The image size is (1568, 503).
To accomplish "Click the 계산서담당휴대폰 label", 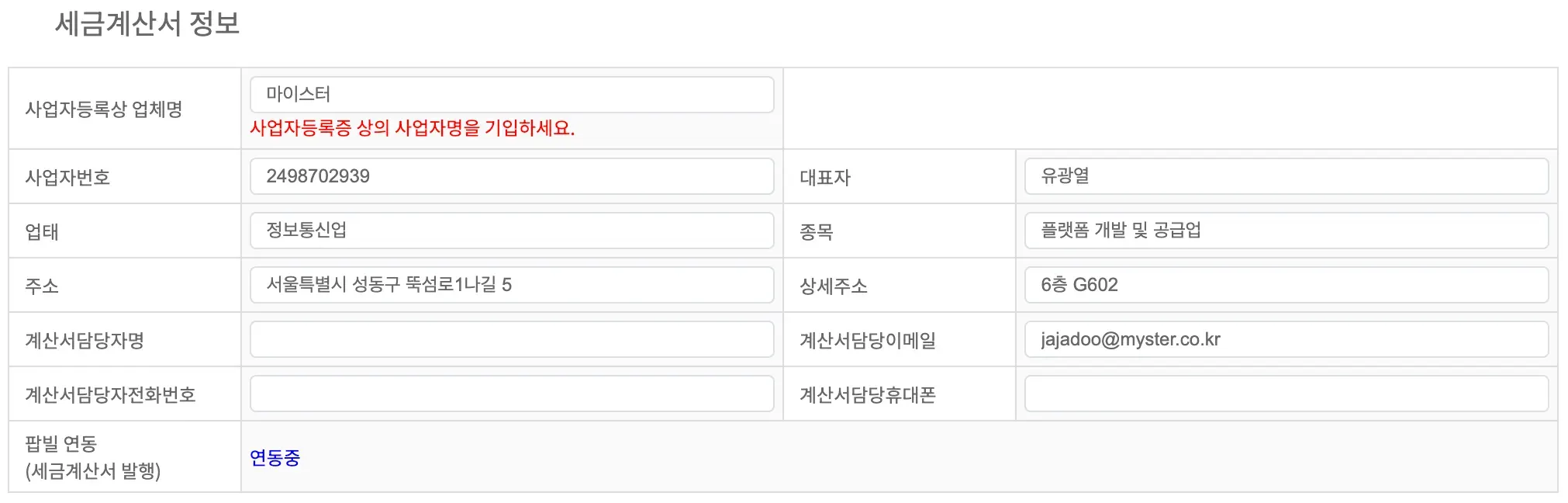I will pyautogui.click(x=868, y=395).
